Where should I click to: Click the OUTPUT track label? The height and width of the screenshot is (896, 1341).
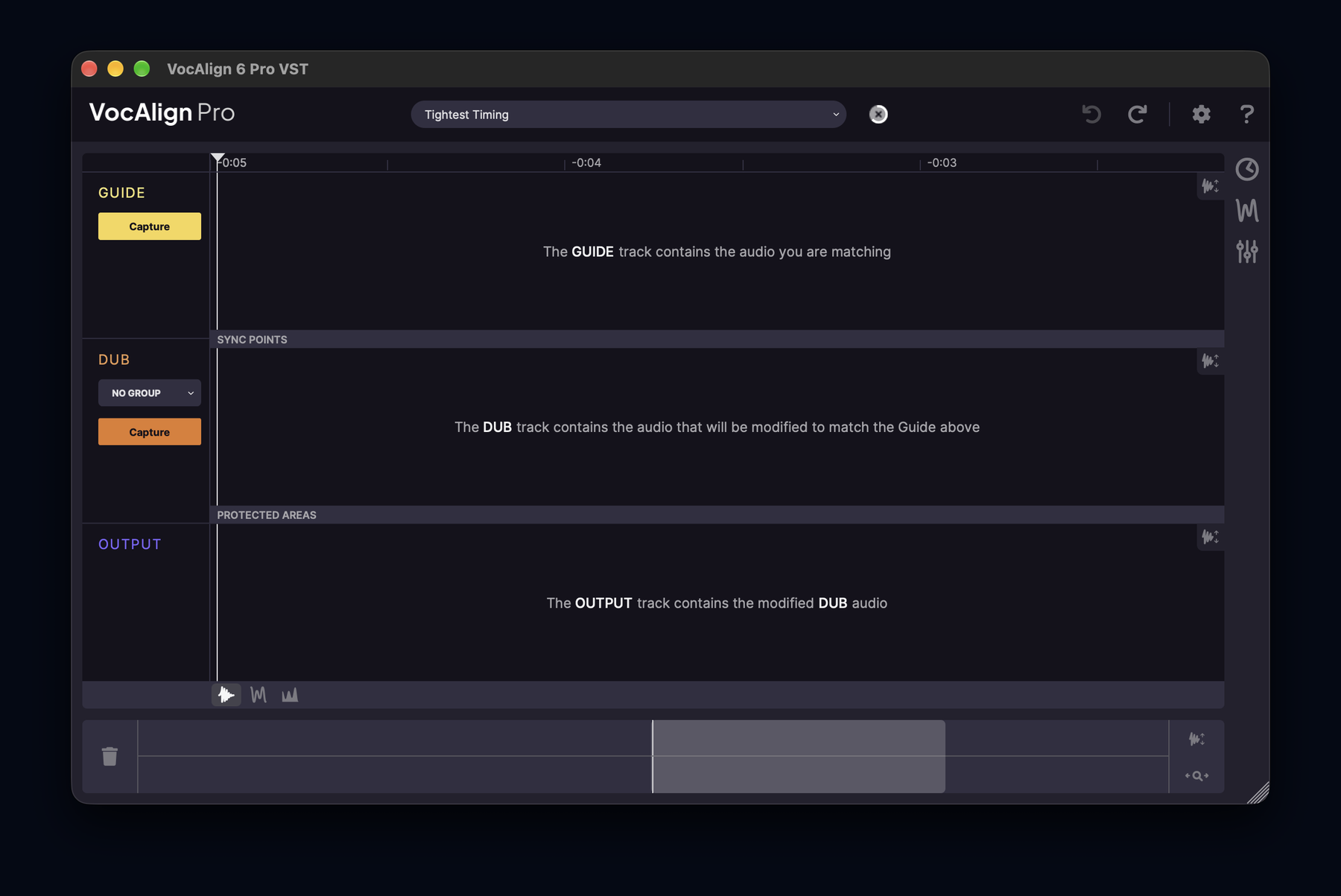(x=130, y=544)
